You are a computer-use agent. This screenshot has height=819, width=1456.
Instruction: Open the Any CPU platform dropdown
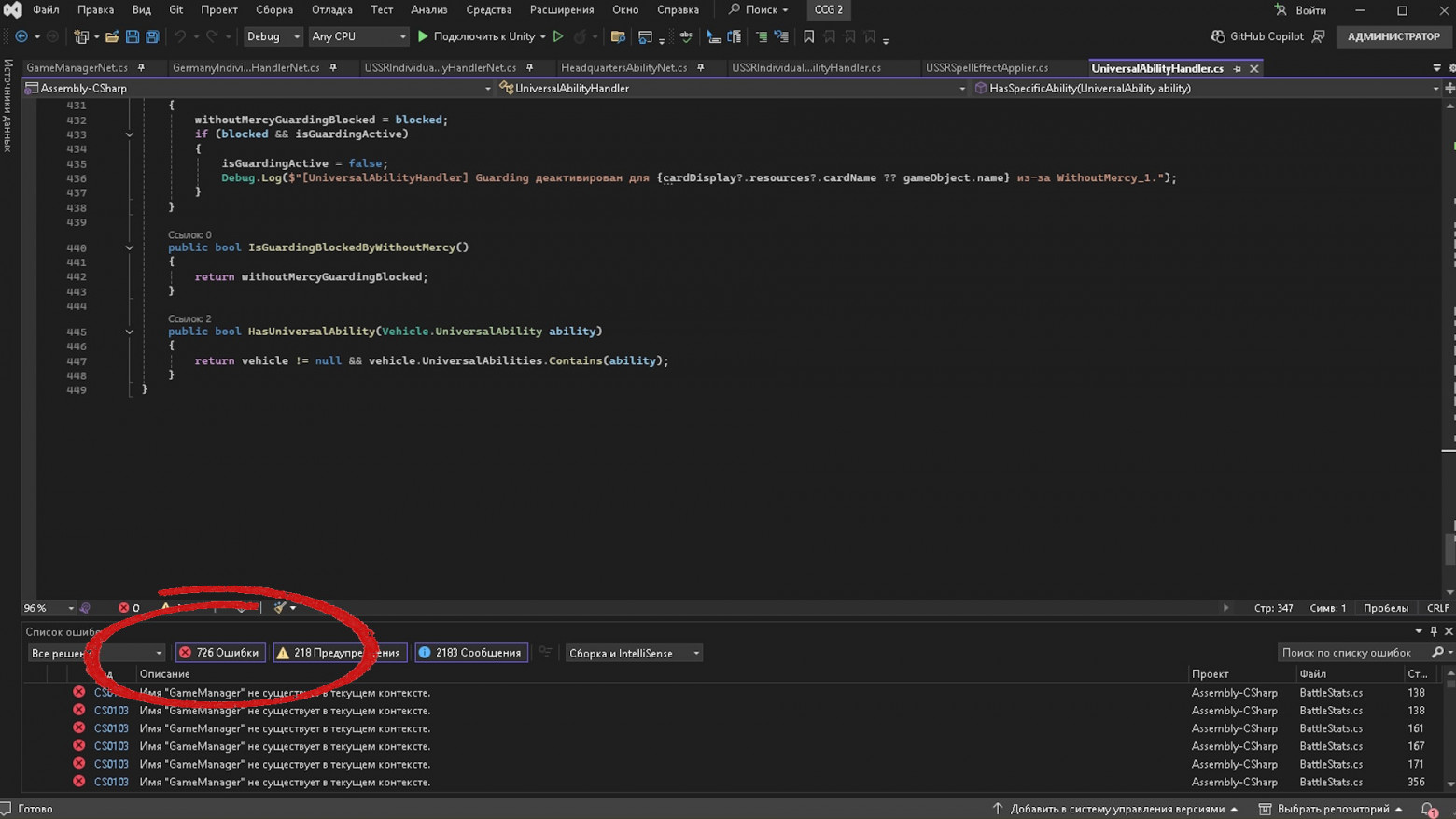[x=358, y=36]
